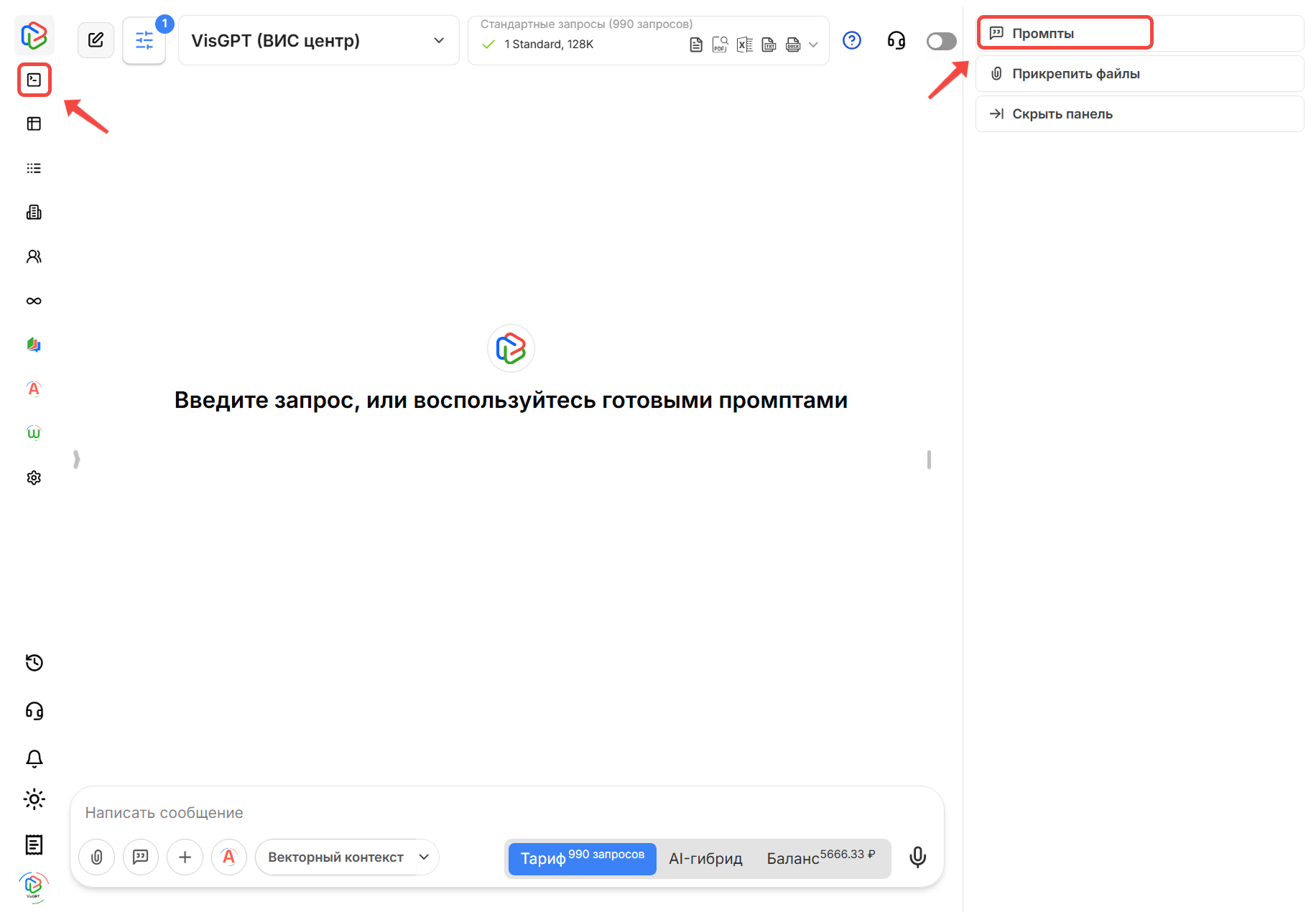Open the new chat compose icon
Viewport: 1316px width, 912px height.
(96, 40)
